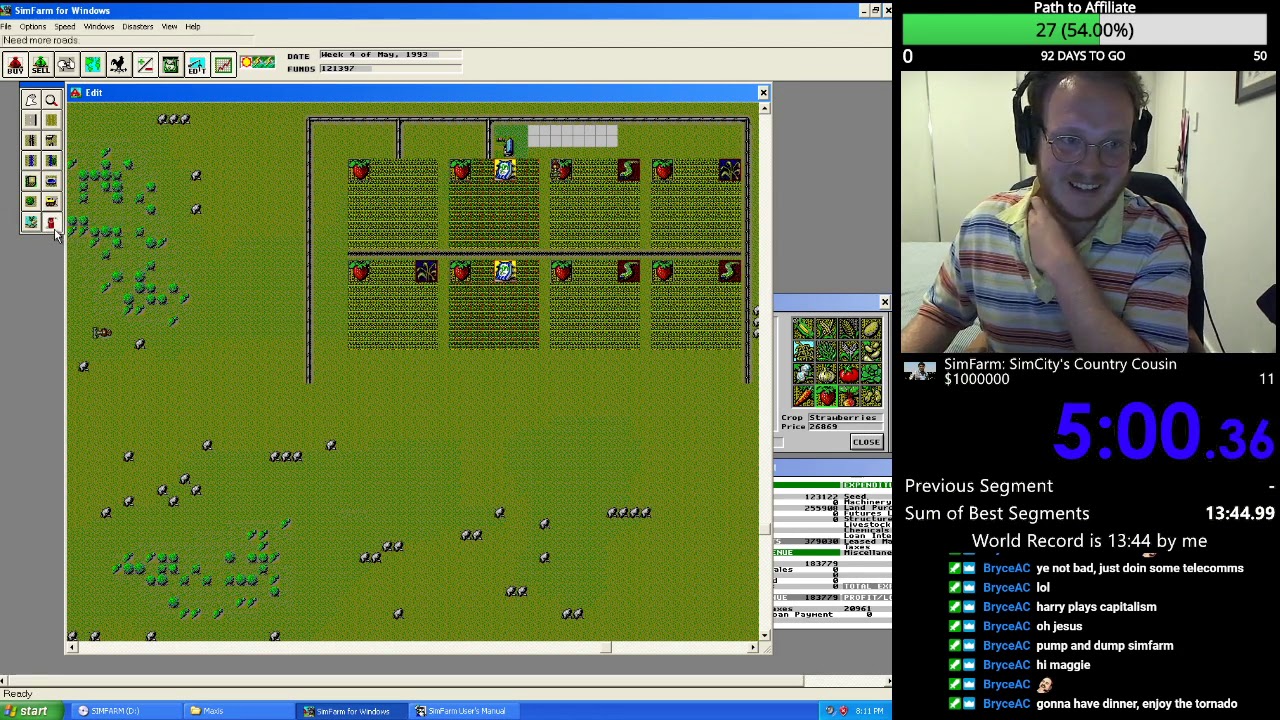Open the Speed menu
Image resolution: width=1280 pixels, height=720 pixels.
[65, 27]
